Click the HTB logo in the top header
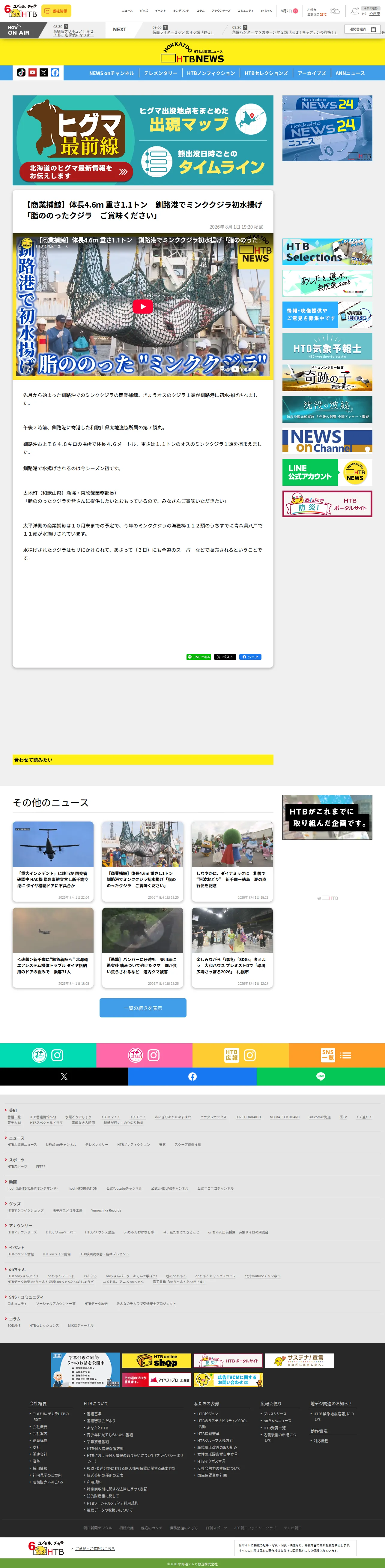 pos(21,11)
